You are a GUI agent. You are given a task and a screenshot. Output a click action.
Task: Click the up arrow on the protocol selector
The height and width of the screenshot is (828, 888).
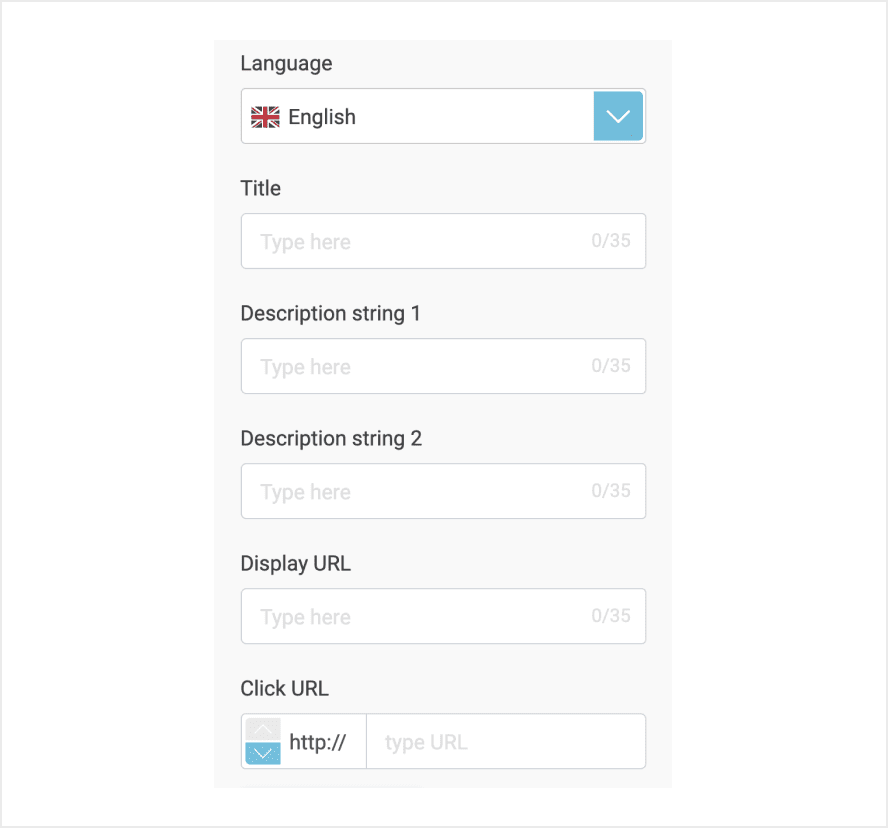[262, 727]
